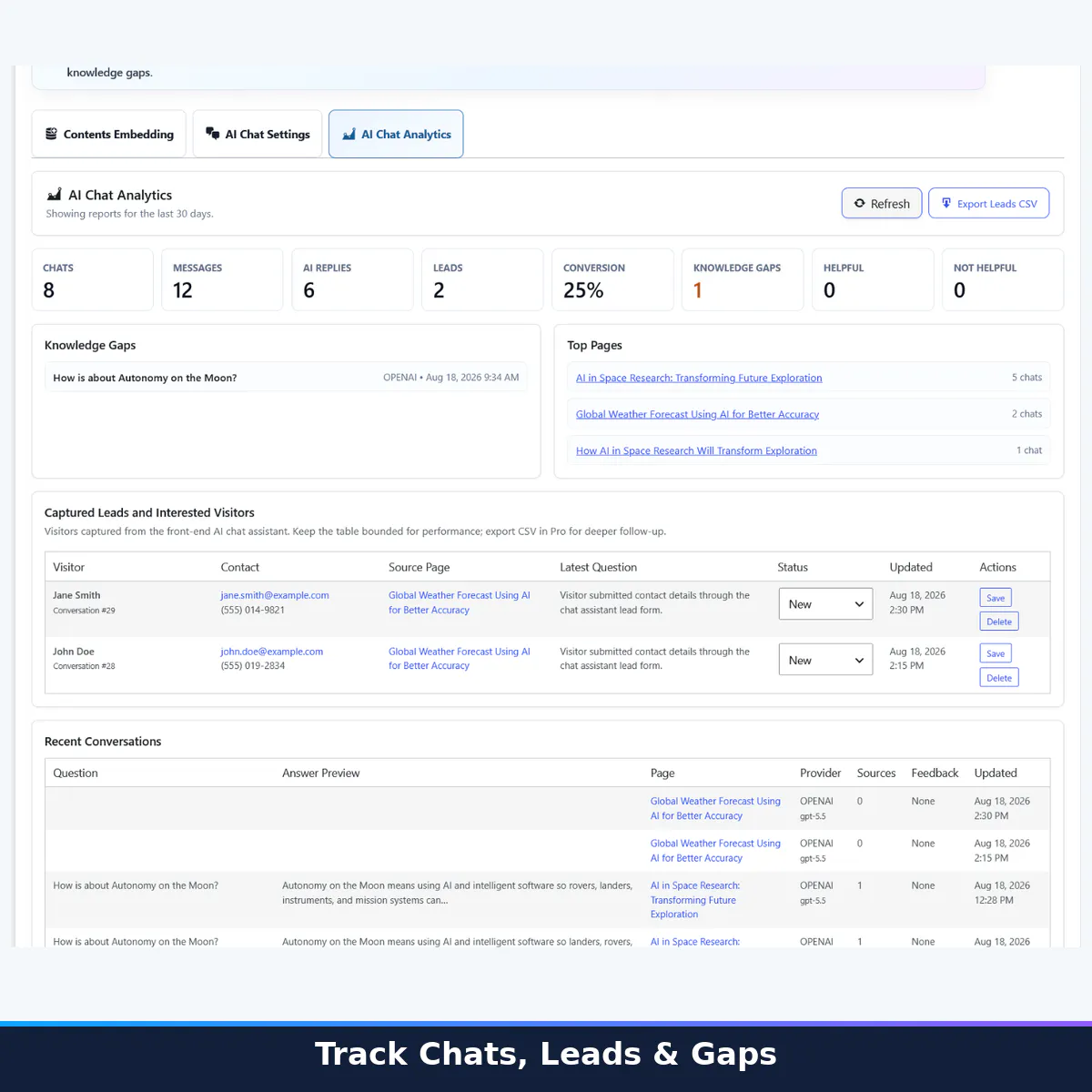Image resolution: width=1092 pixels, height=1092 pixels.
Task: Click the LEADS stat card
Action: coord(482,279)
